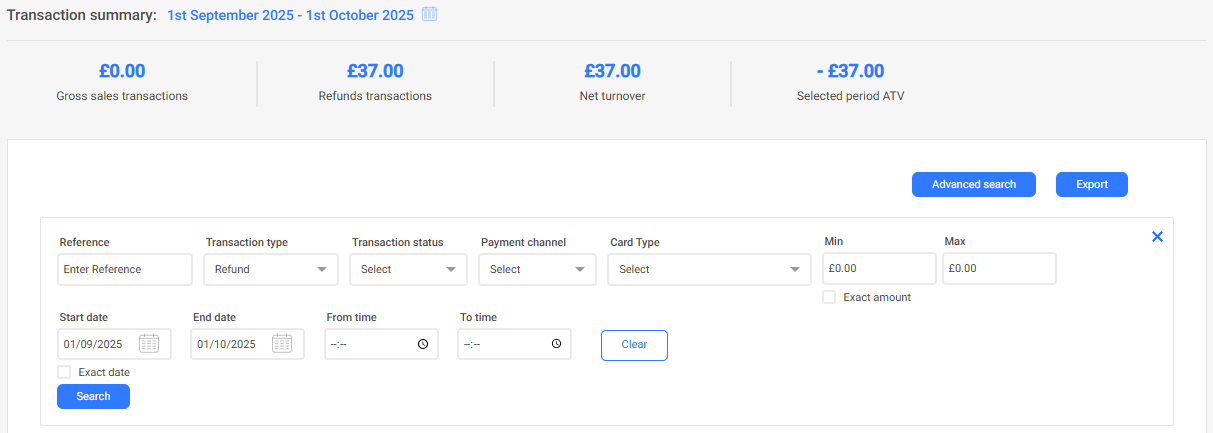Enable the Exact amount checkbox
This screenshot has height=433, width=1213.
[x=829, y=297]
